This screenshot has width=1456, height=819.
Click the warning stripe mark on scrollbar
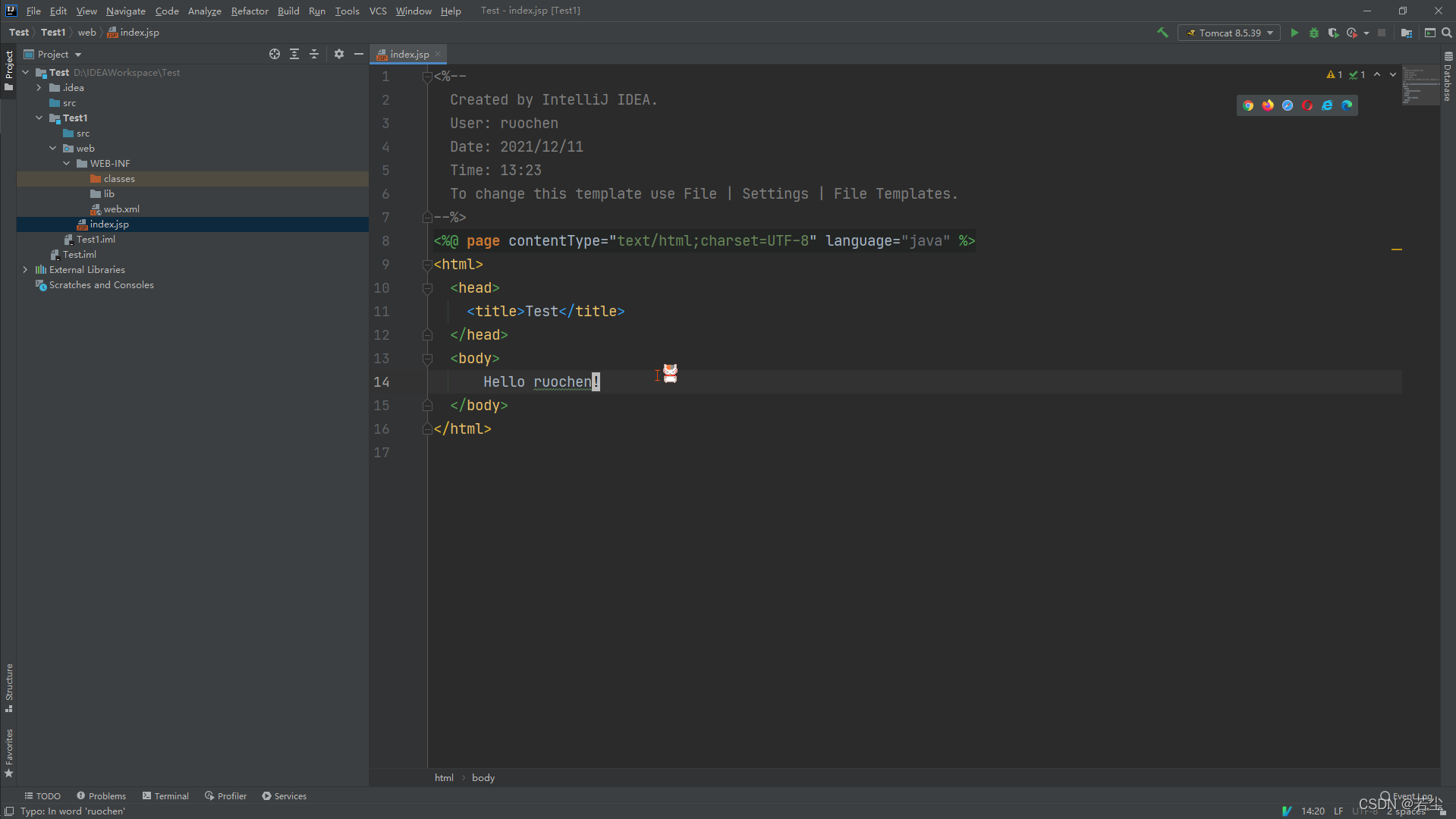pos(1396,249)
